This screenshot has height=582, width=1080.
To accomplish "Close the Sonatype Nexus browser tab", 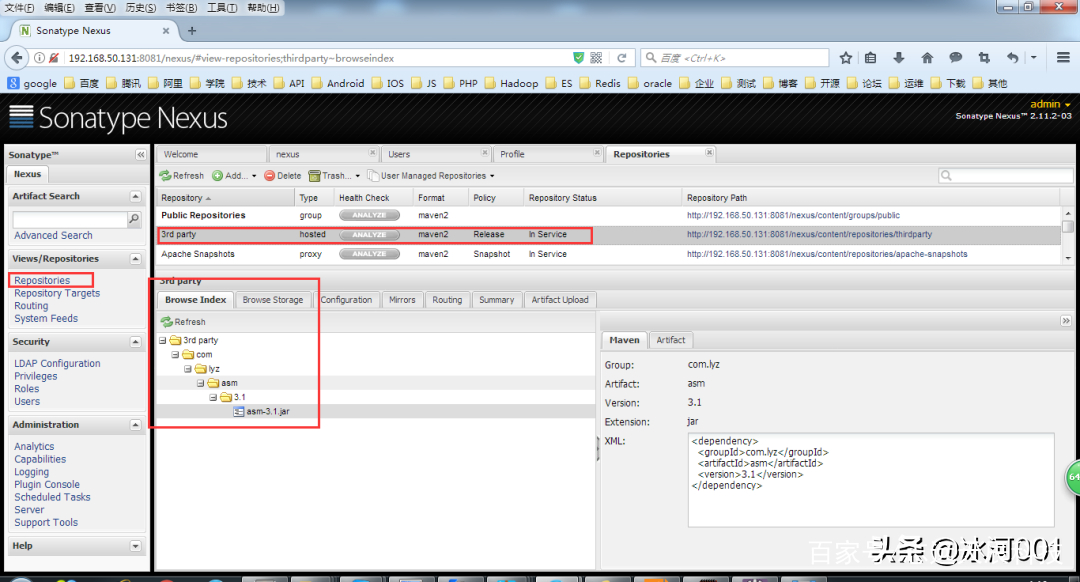I will click(166, 31).
